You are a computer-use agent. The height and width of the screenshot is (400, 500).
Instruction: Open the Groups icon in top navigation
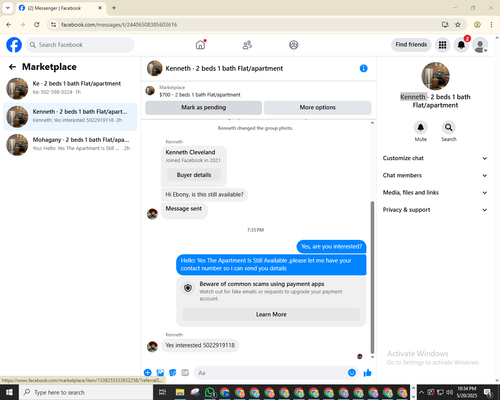[x=294, y=45]
